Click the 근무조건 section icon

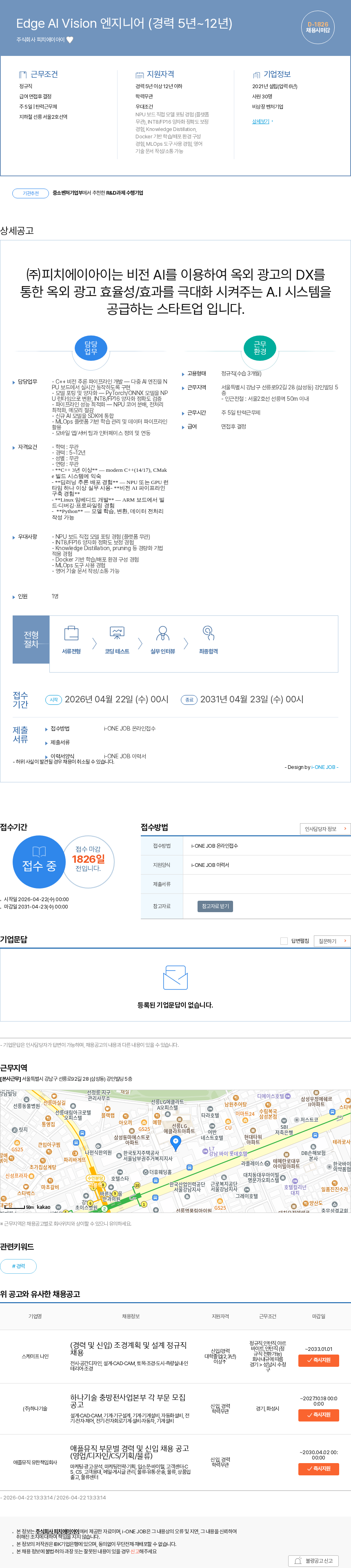tap(22, 74)
